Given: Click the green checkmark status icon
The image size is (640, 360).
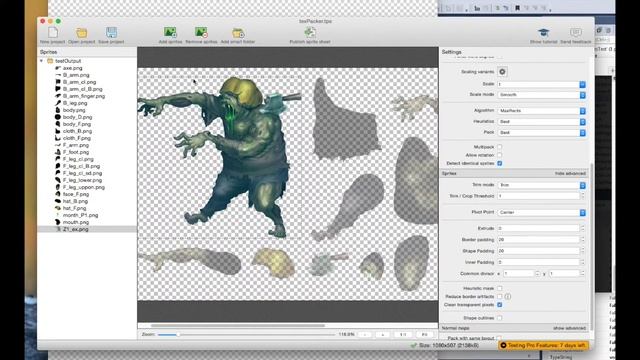Looking at the screenshot, I should point(413,345).
